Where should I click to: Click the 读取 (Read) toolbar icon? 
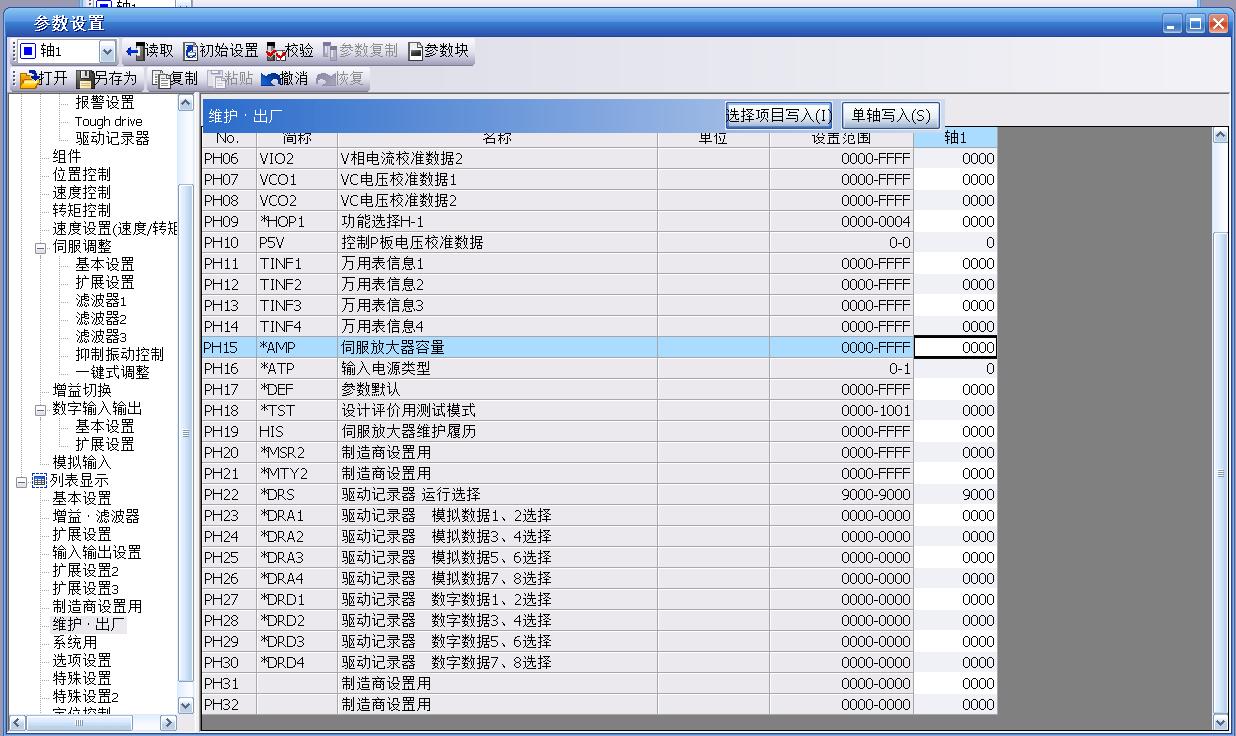point(136,51)
